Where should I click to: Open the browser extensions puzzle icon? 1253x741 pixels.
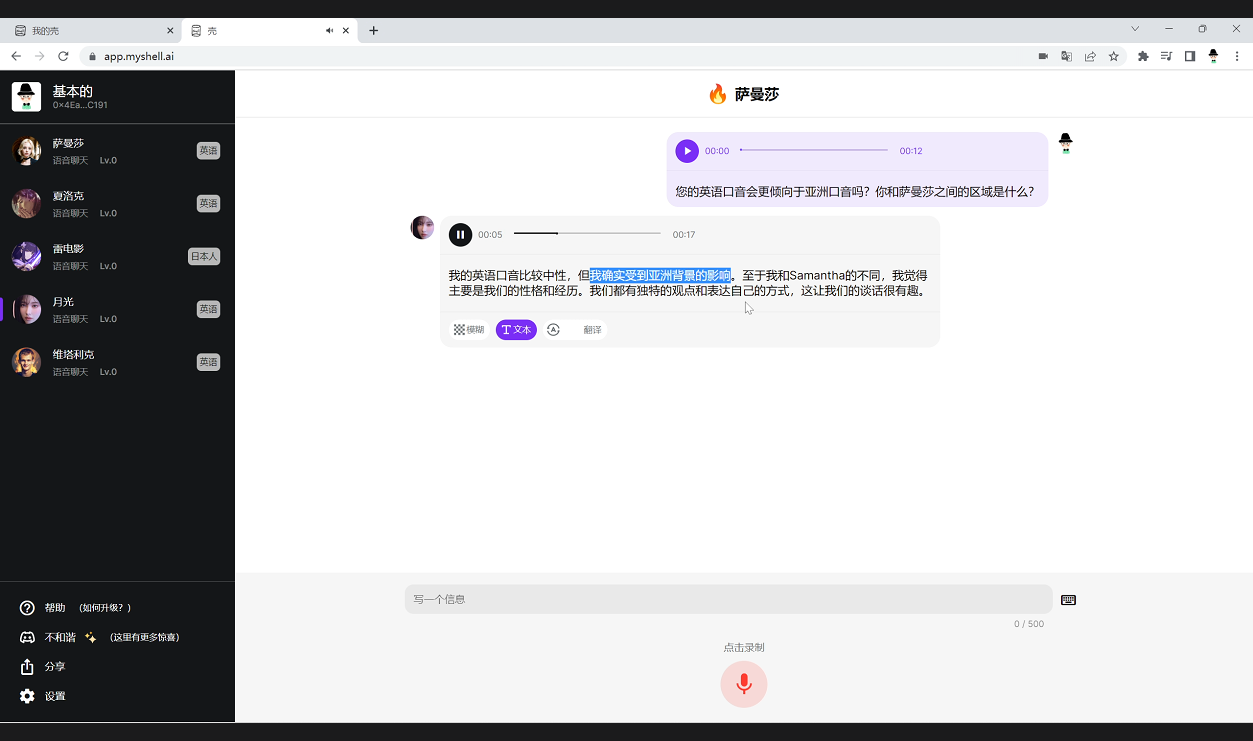pyautogui.click(x=1143, y=56)
